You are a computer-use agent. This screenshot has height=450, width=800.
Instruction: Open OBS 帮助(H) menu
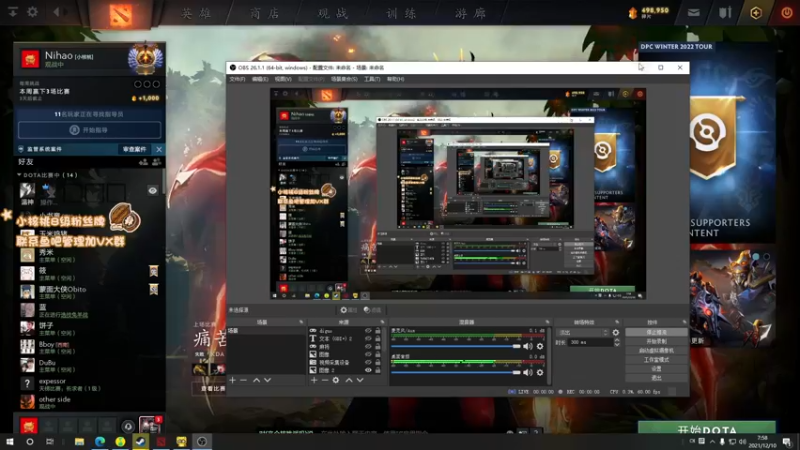[395, 79]
